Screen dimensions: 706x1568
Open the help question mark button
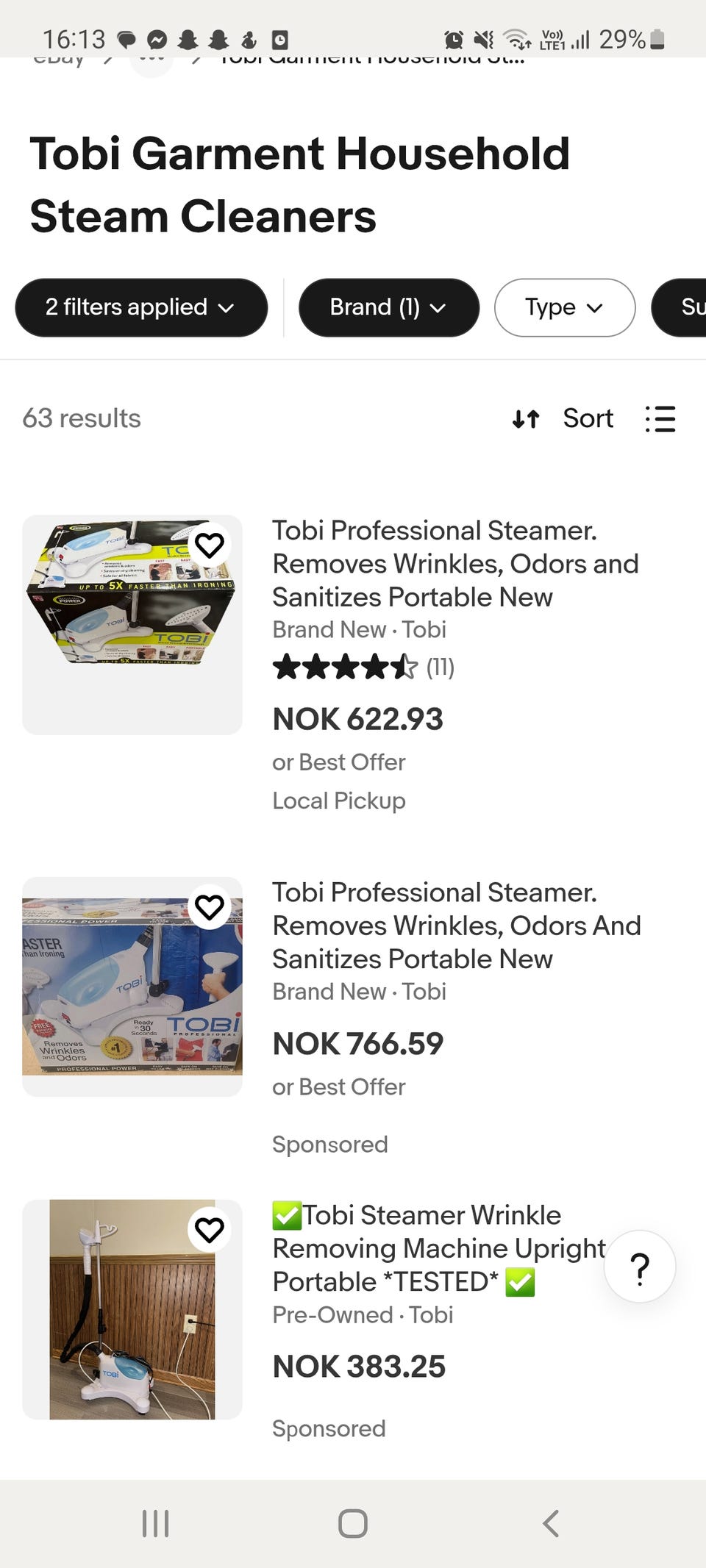coord(640,1267)
